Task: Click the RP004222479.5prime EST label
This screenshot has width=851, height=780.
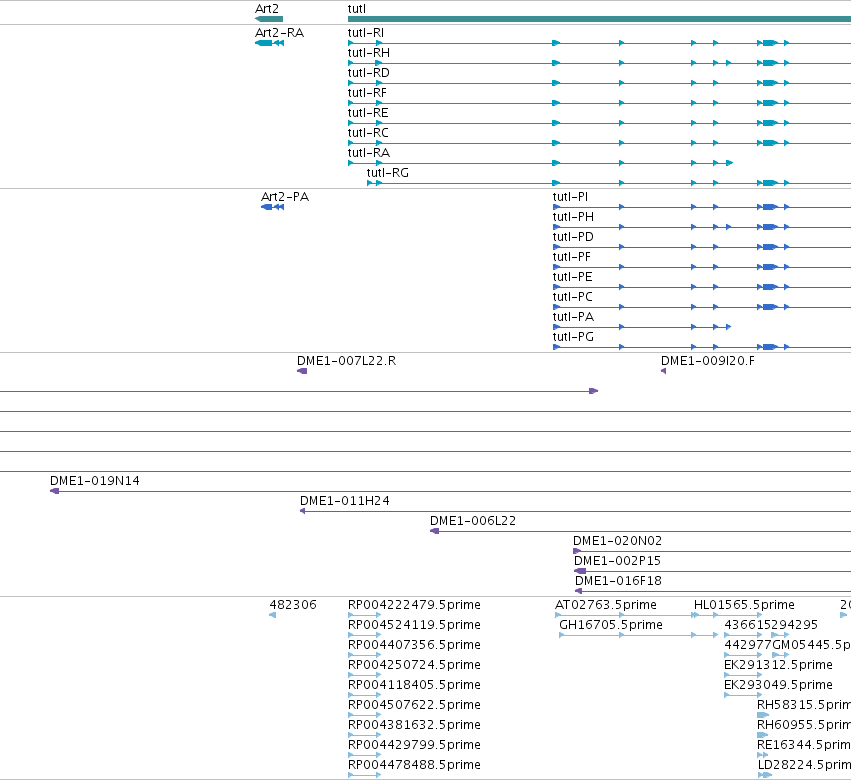Action: 414,605
